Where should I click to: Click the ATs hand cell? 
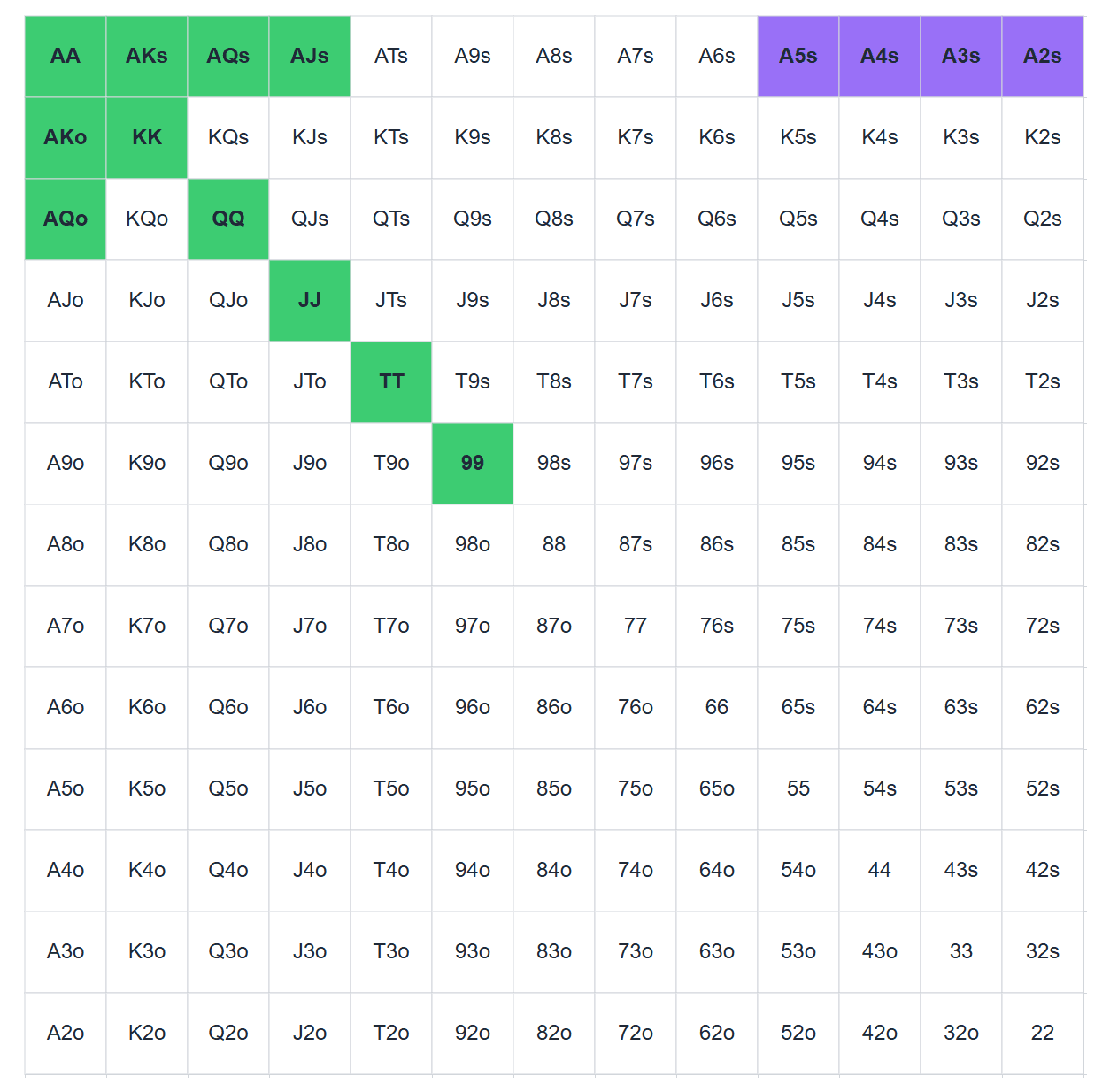coord(391,56)
